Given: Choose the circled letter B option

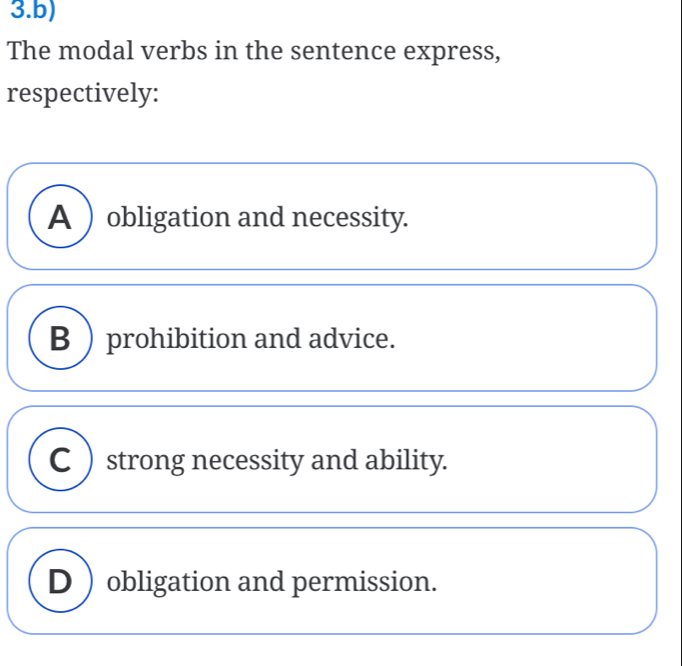Looking at the screenshot, I should click(63, 338).
